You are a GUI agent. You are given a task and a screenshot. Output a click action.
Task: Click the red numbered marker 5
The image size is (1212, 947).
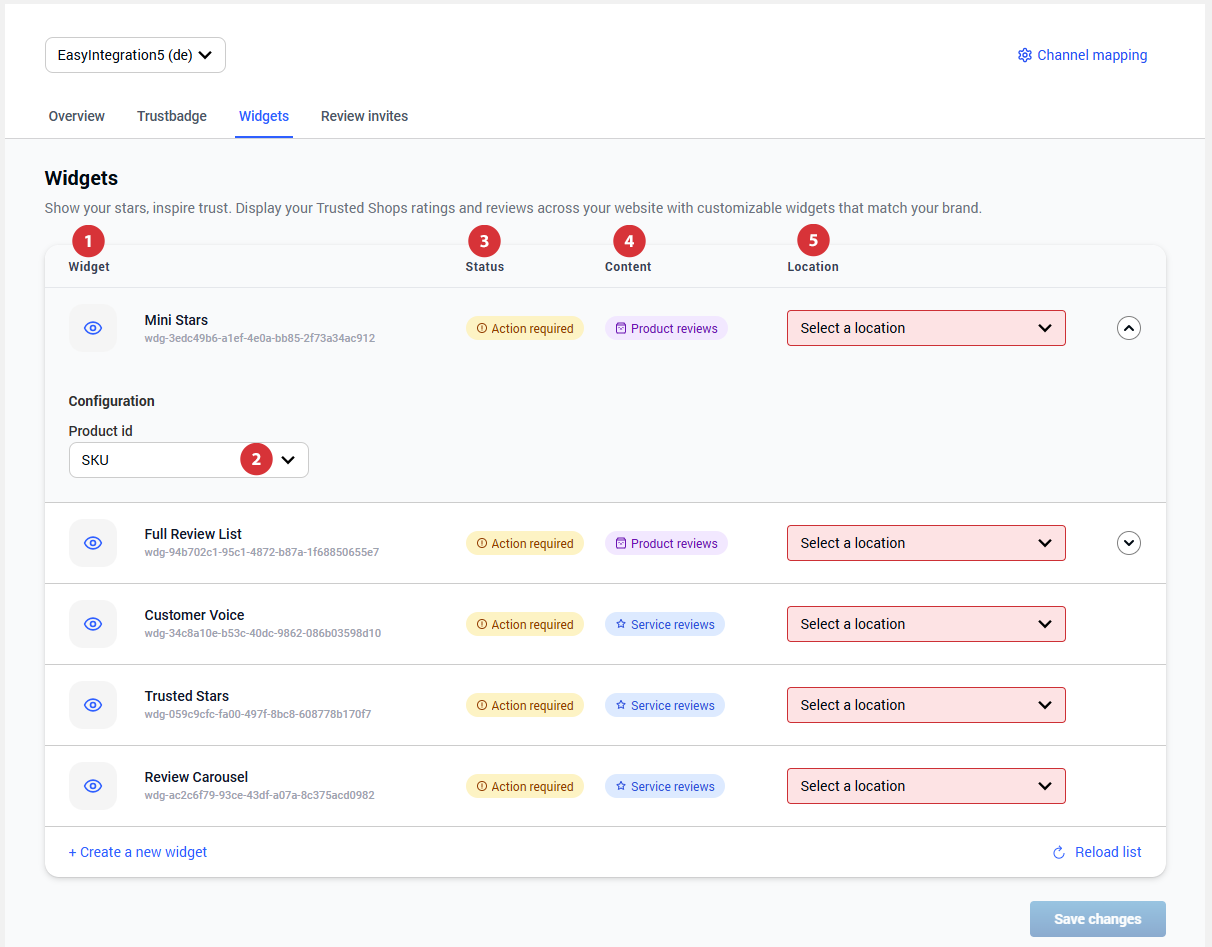tap(813, 241)
